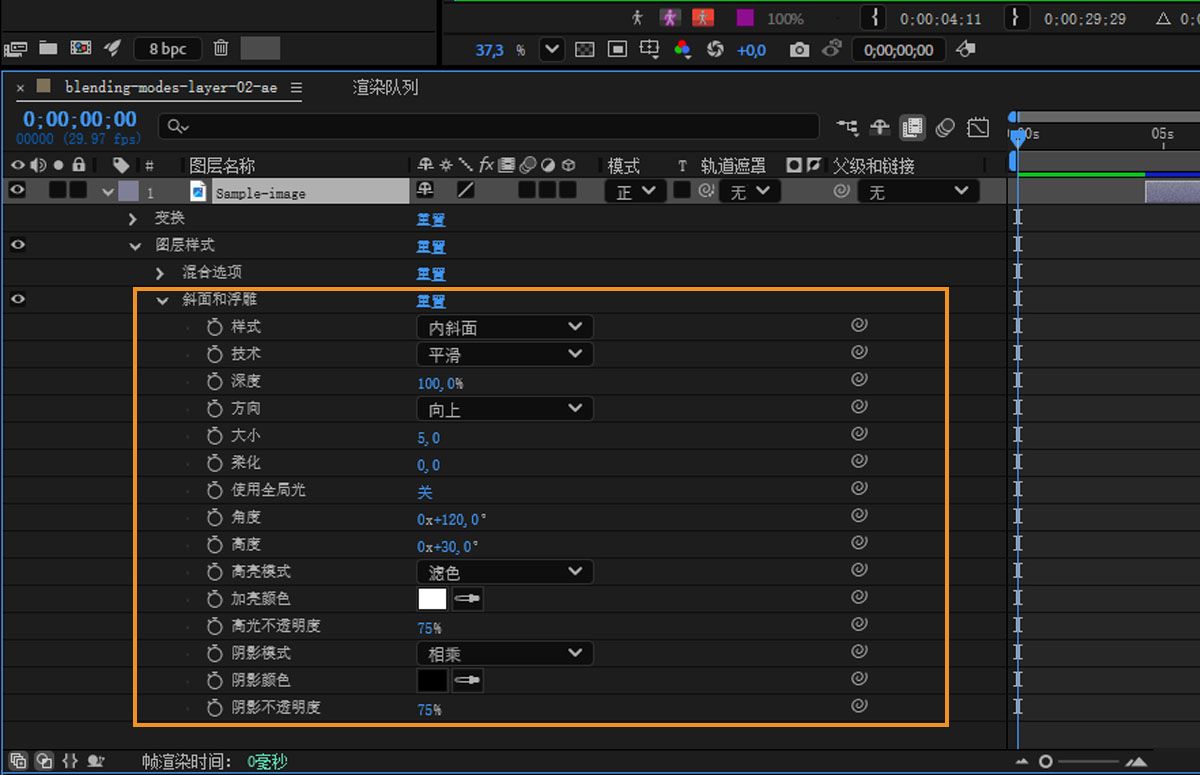The image size is (1200, 775).
Task: Expand the 混合选项 group
Action: coord(160,273)
